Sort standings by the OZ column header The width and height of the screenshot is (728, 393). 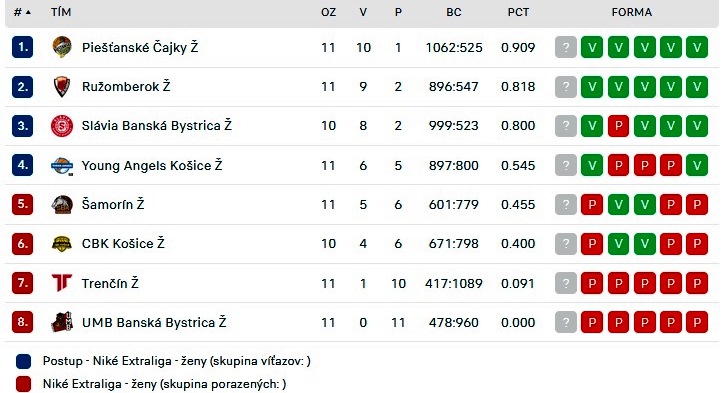click(x=328, y=12)
